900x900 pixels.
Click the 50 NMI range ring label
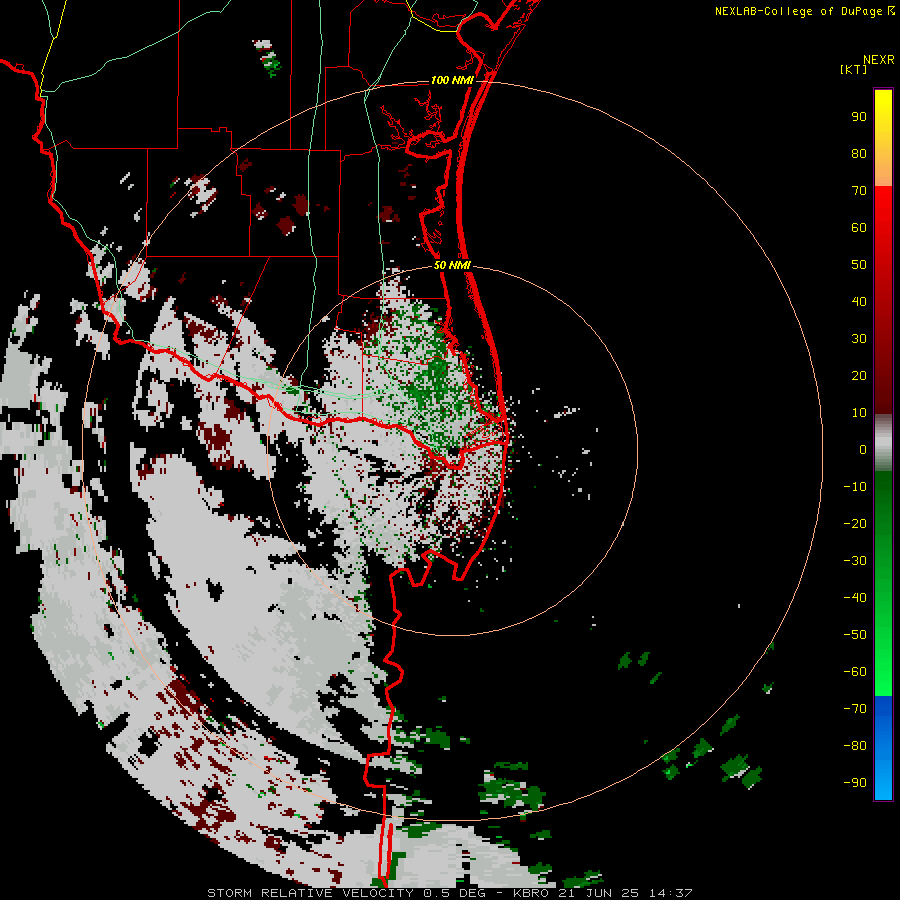[x=452, y=265]
